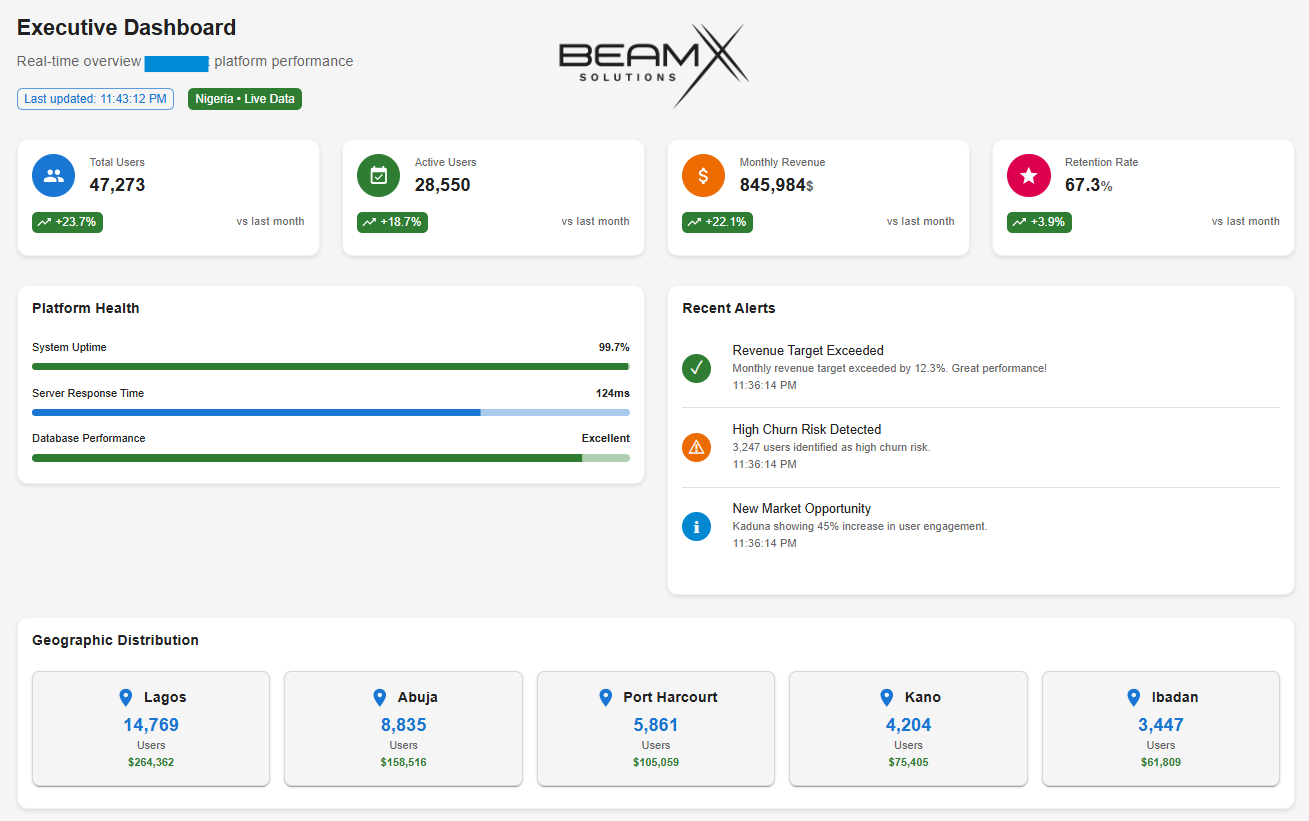Click the Total Users people icon
Viewport: 1309px width, 821px height.
[x=54, y=175]
